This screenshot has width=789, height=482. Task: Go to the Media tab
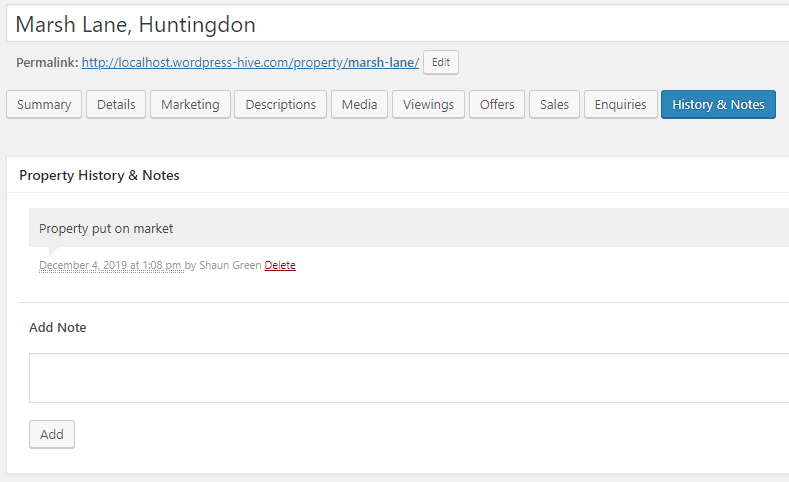coord(359,105)
